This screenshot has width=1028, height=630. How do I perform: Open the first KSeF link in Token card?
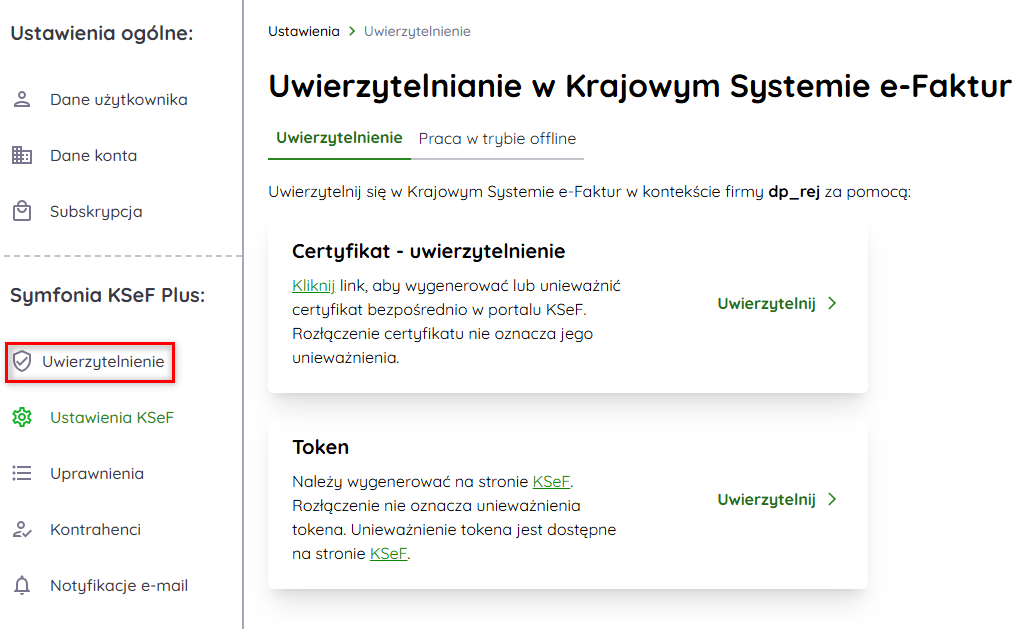(x=551, y=481)
